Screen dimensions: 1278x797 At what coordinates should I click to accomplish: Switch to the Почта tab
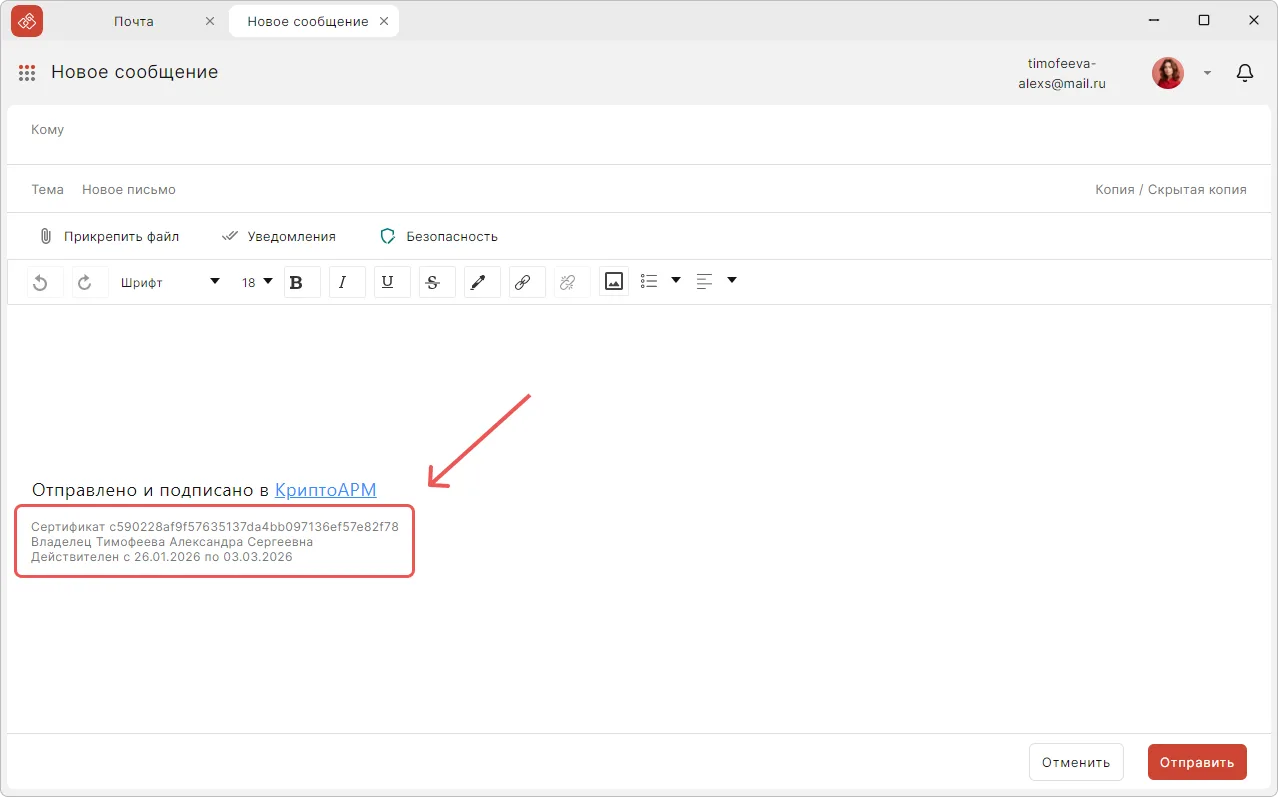[133, 21]
